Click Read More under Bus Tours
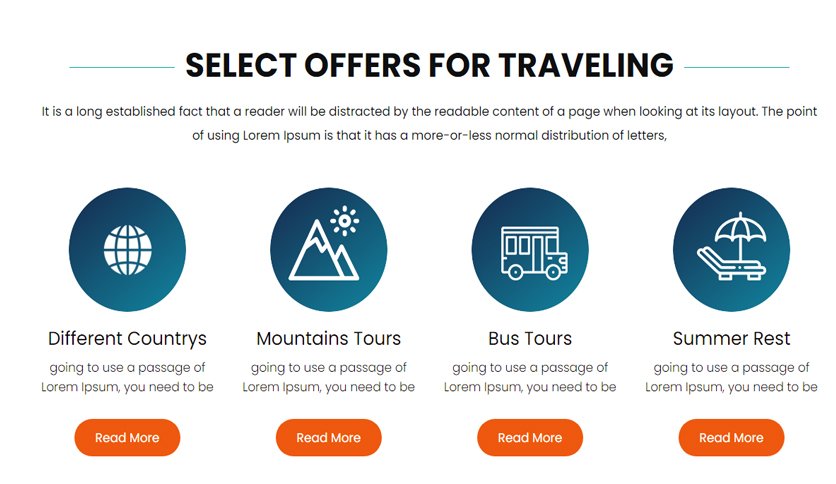Screen dimensions: 836x484 click(530, 438)
